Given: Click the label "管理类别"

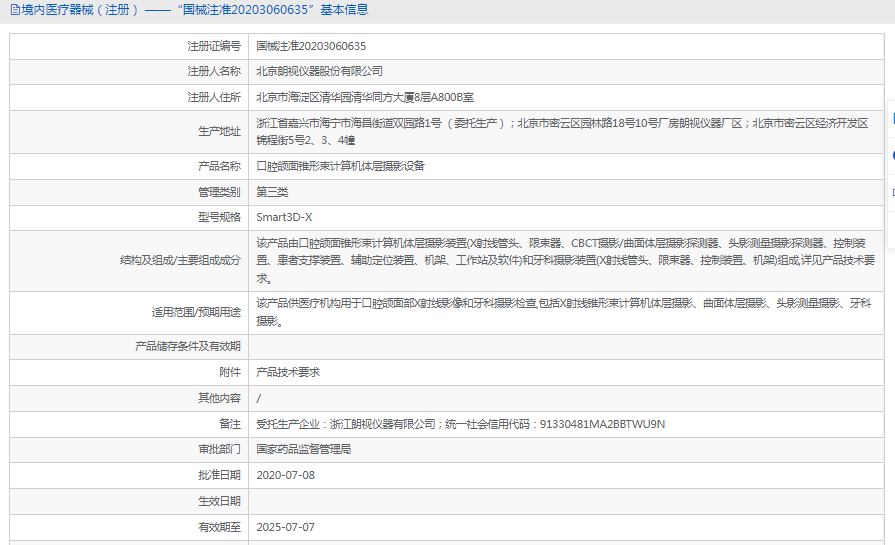Looking at the screenshot, I should coord(219,192).
